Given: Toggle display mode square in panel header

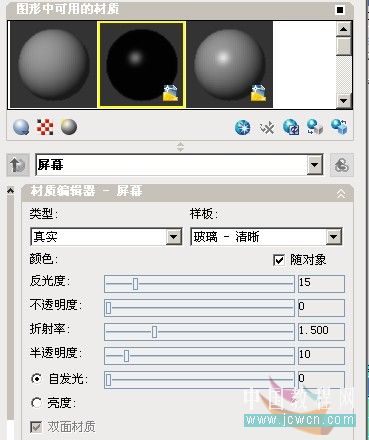Looking at the screenshot, I should coord(340,10).
